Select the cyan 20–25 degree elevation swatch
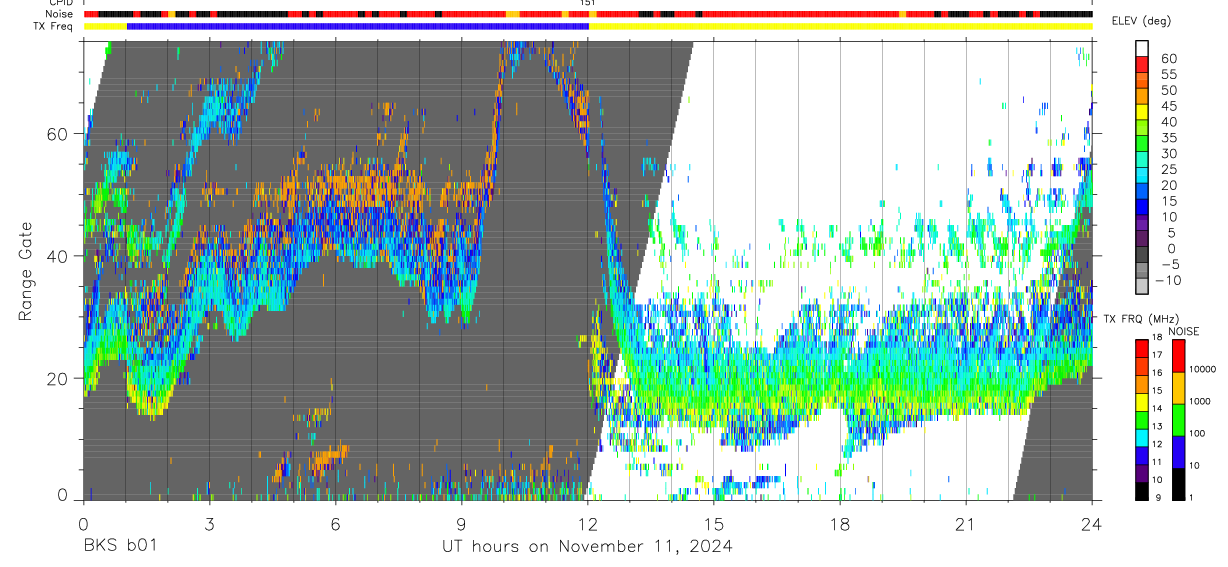 tap(1142, 175)
